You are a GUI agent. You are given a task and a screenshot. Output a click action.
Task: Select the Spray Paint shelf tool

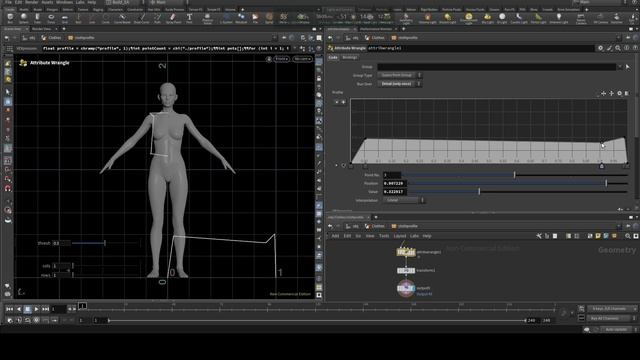click(x=173, y=18)
